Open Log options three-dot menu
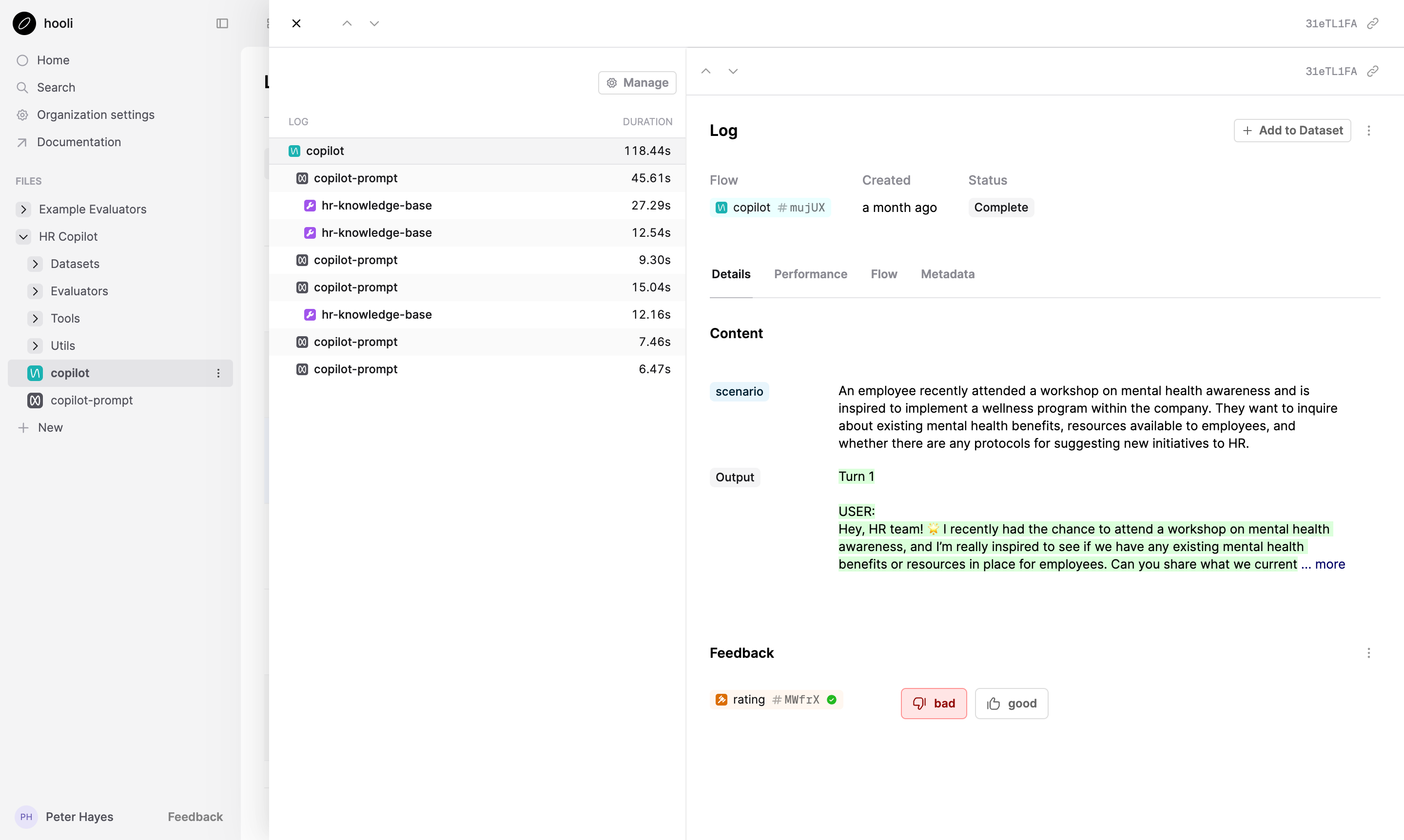Image resolution: width=1404 pixels, height=840 pixels. (x=1368, y=131)
